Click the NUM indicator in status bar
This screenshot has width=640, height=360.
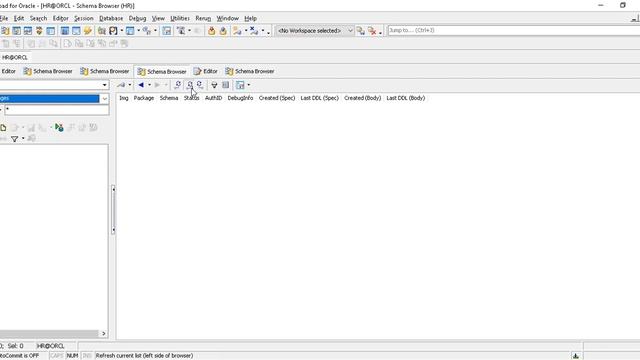coord(72,356)
